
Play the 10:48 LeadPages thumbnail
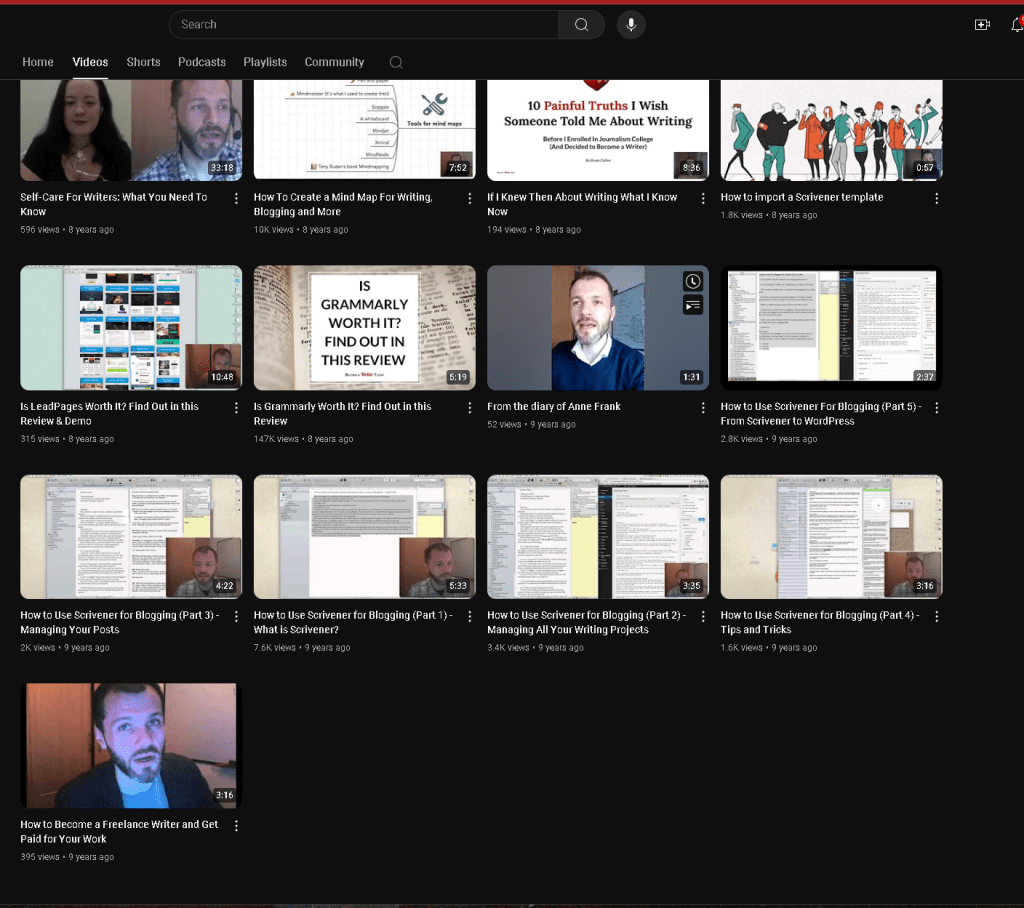(x=131, y=328)
